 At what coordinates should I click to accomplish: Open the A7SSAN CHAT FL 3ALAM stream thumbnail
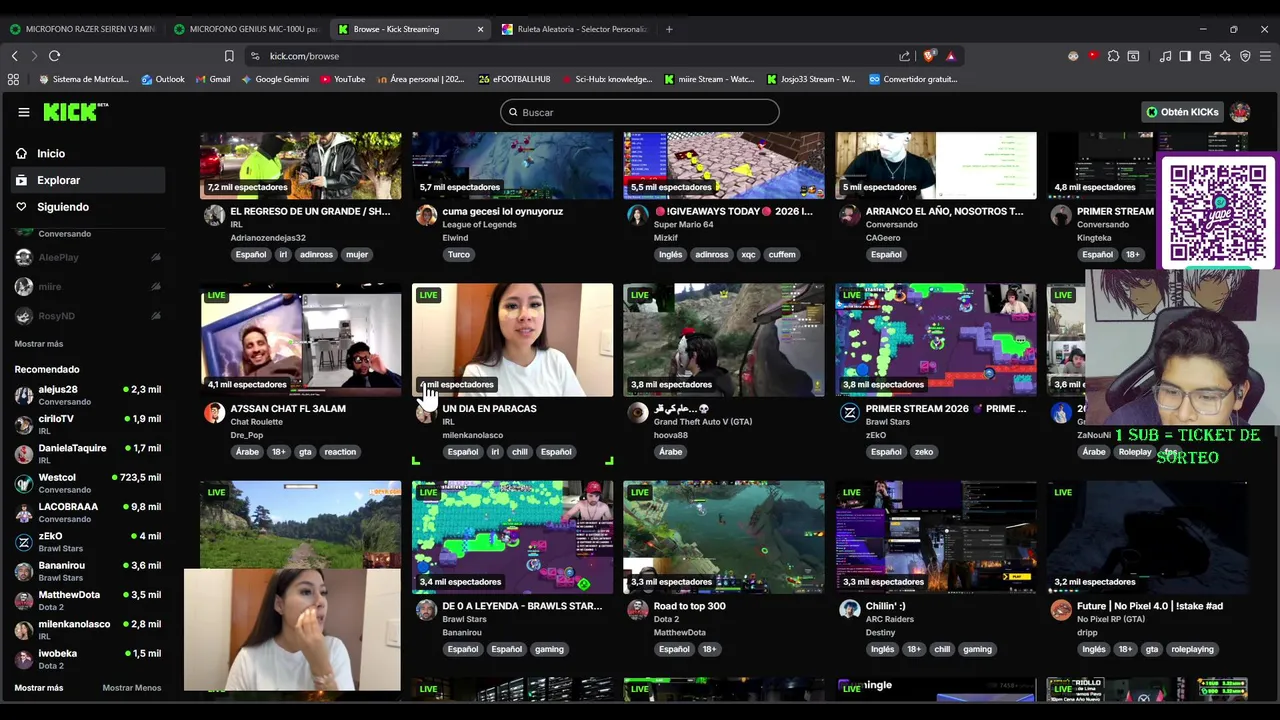[301, 340]
